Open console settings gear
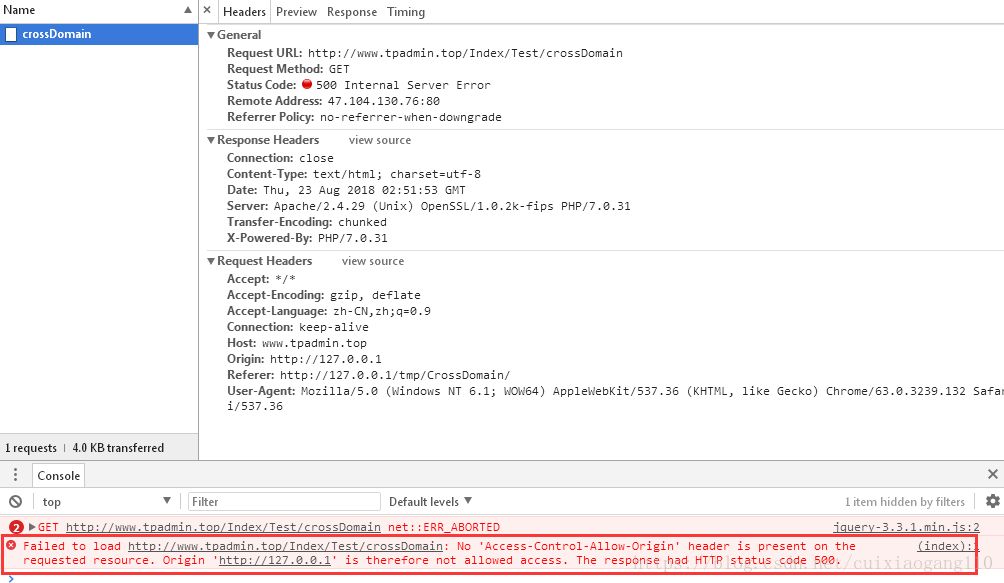Screen dimensions: 1004x583 pyautogui.click(x=992, y=501)
